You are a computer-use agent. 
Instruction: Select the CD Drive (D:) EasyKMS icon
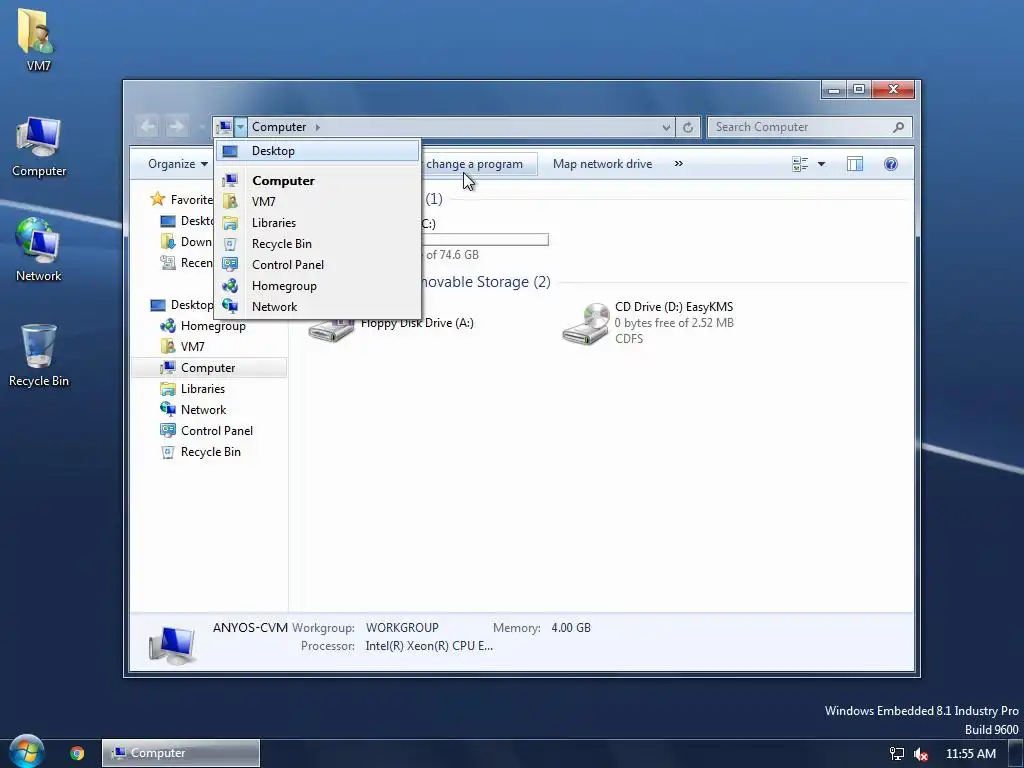coord(586,323)
